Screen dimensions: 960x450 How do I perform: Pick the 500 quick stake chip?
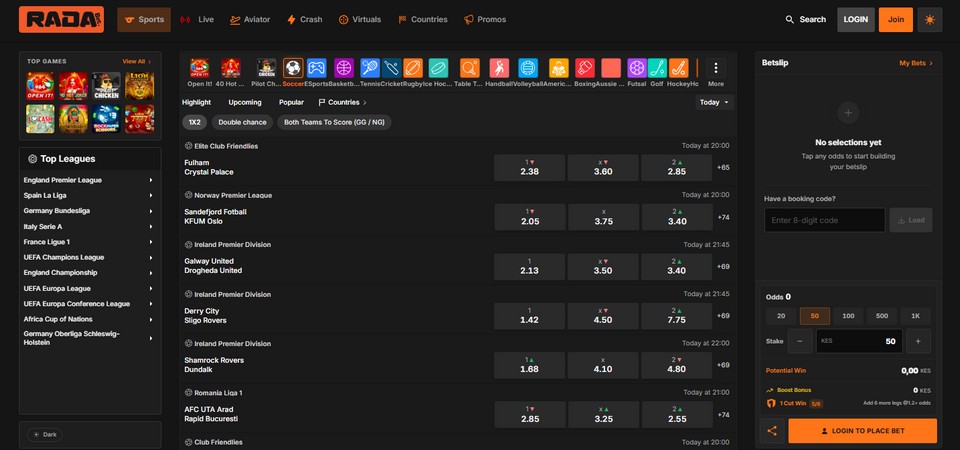[882, 316]
